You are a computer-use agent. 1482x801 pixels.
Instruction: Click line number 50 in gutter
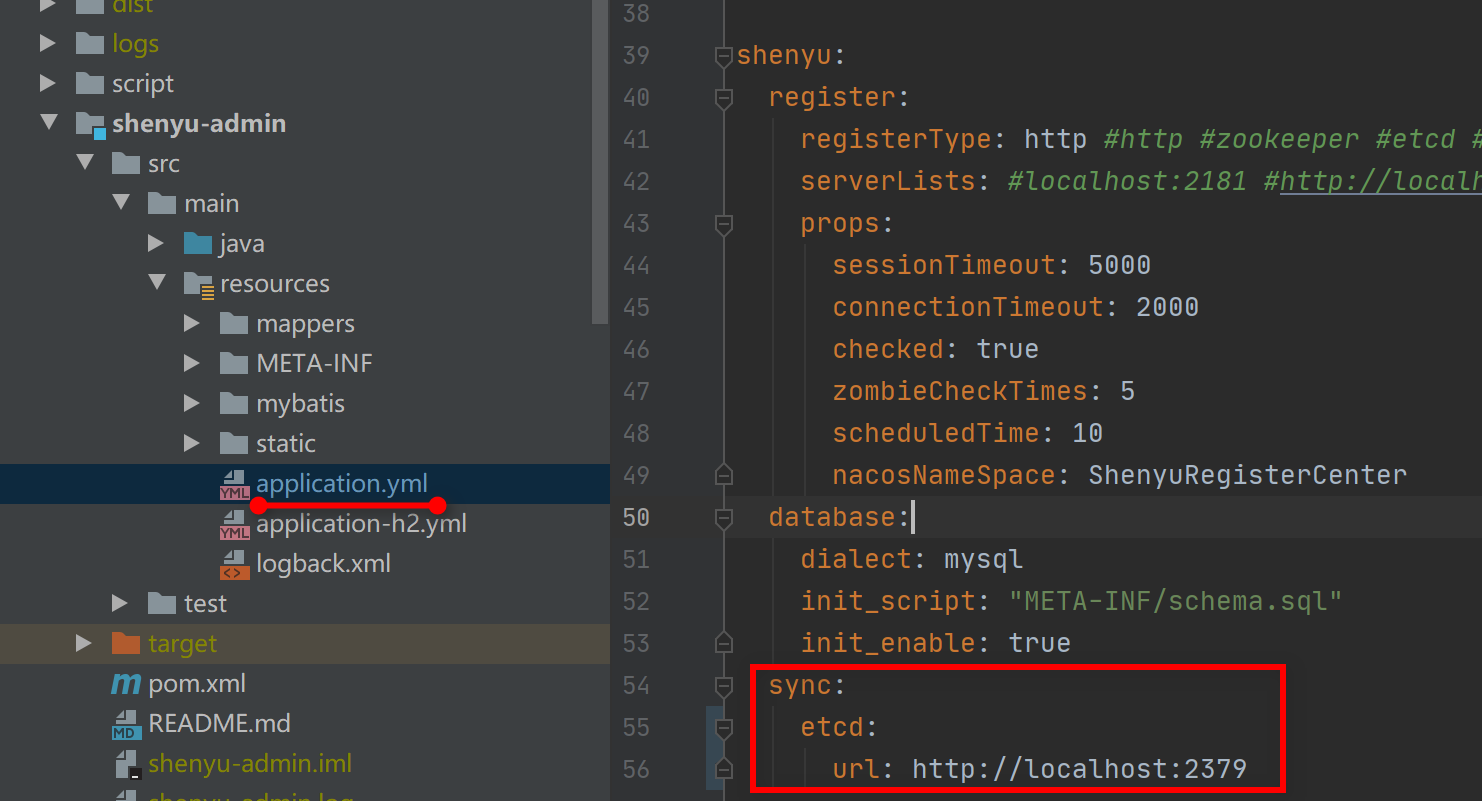(636, 517)
